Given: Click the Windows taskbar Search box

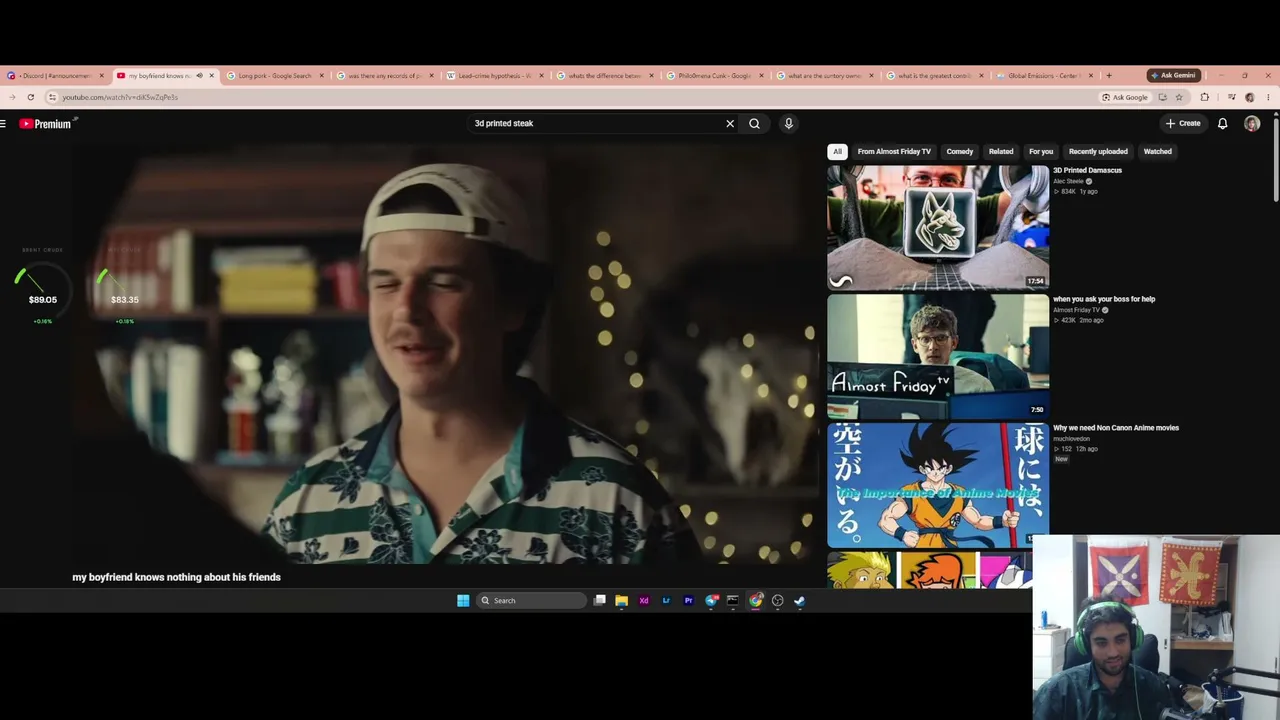Looking at the screenshot, I should (x=531, y=601).
